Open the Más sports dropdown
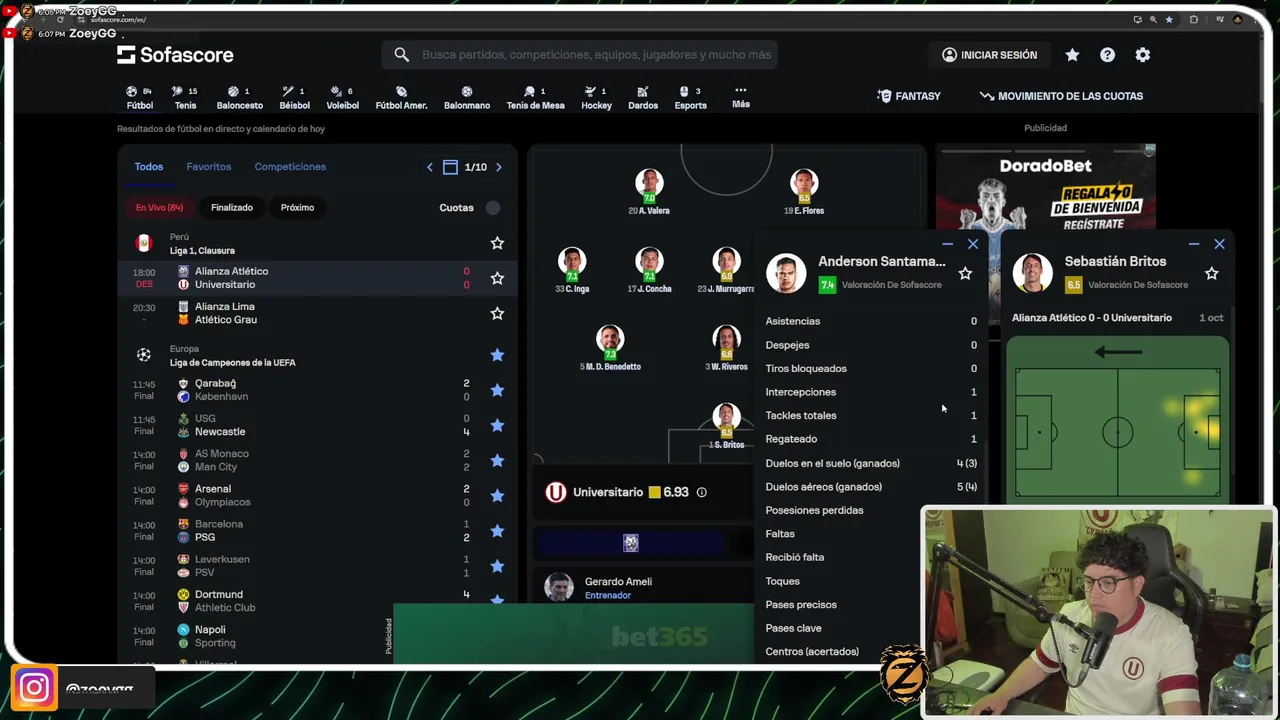Screen dimensions: 1280x720 741,97
